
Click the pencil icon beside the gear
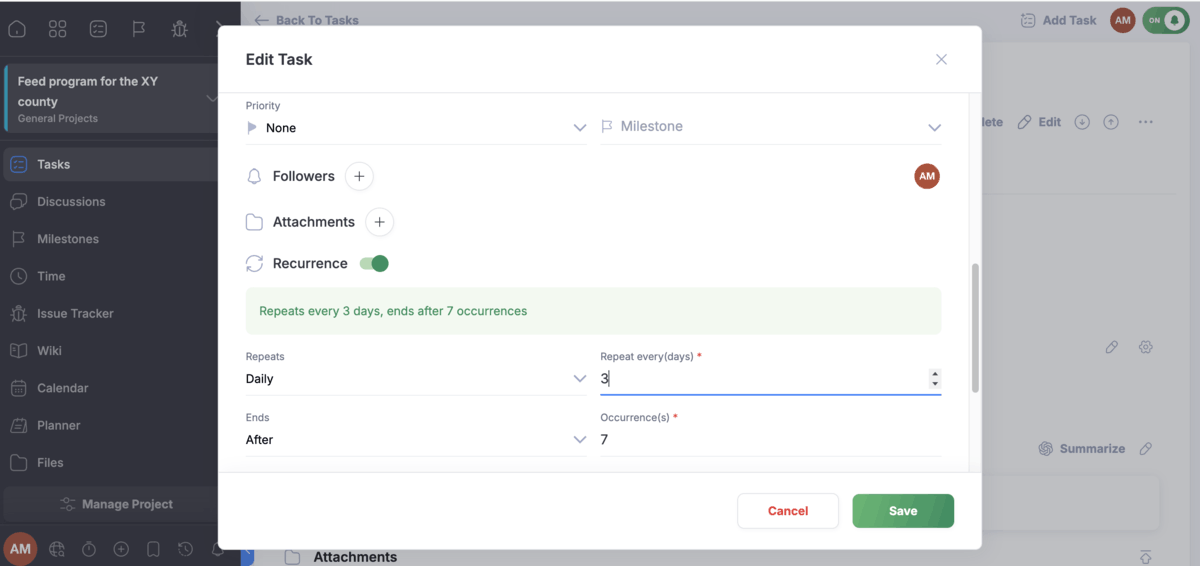(1112, 347)
